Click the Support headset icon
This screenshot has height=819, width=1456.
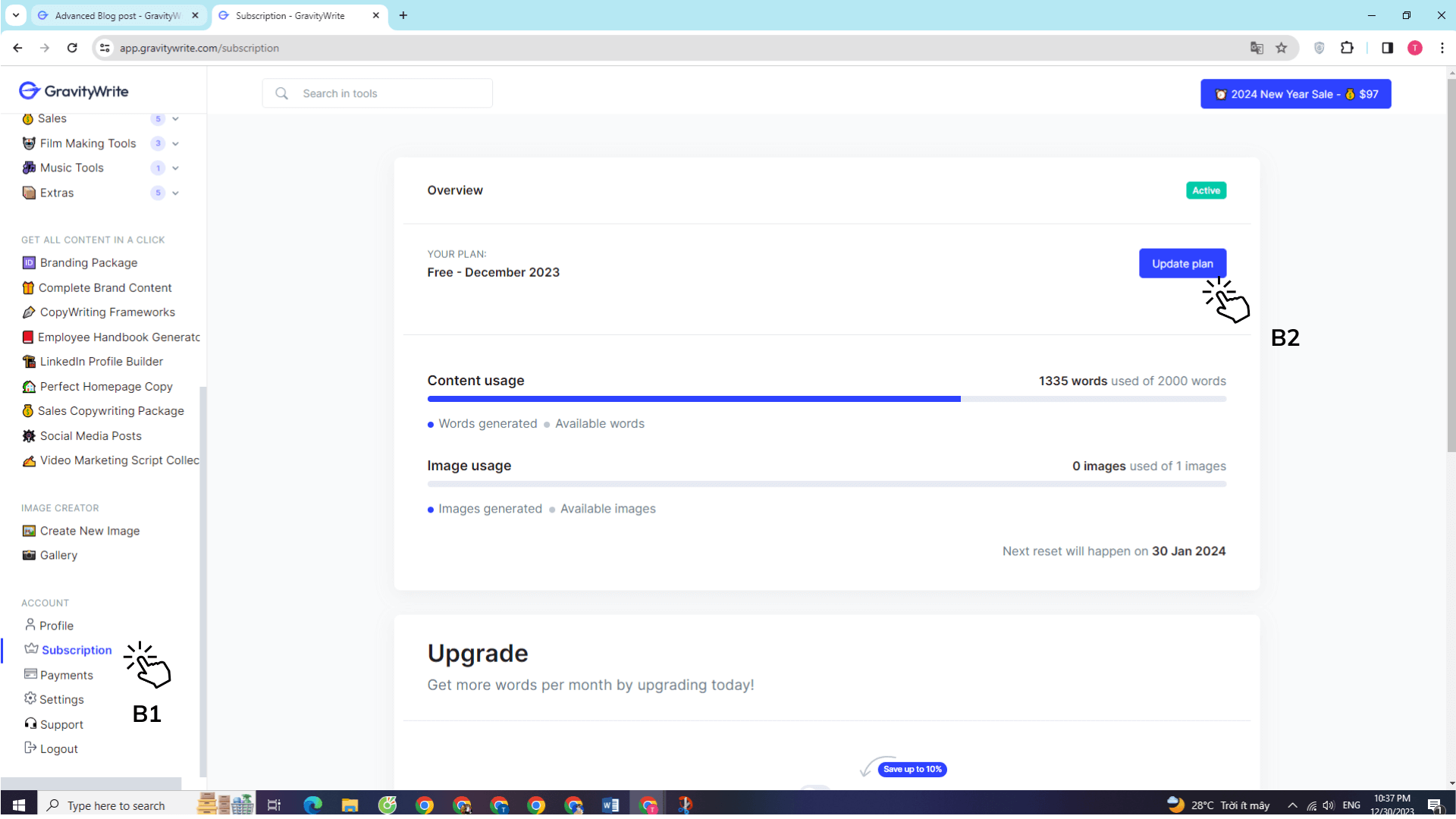coord(30,723)
